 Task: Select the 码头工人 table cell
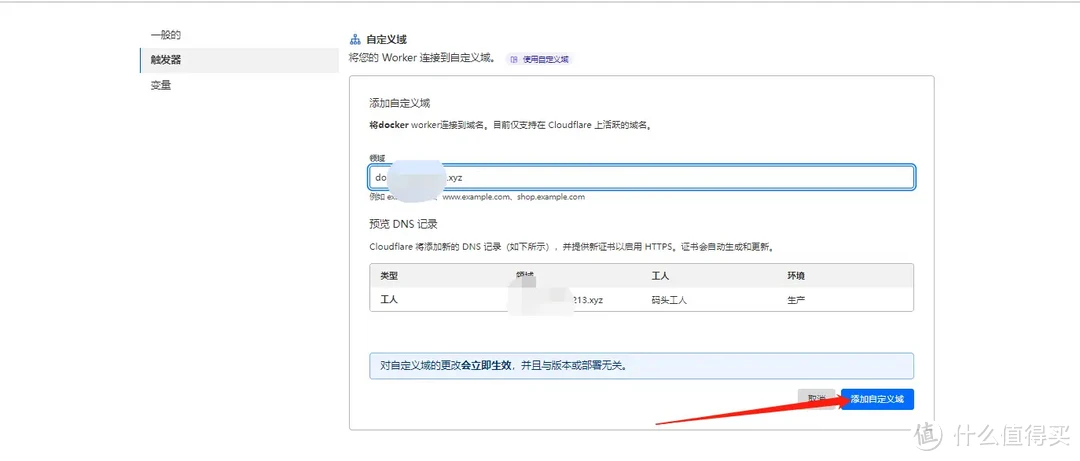point(669,300)
